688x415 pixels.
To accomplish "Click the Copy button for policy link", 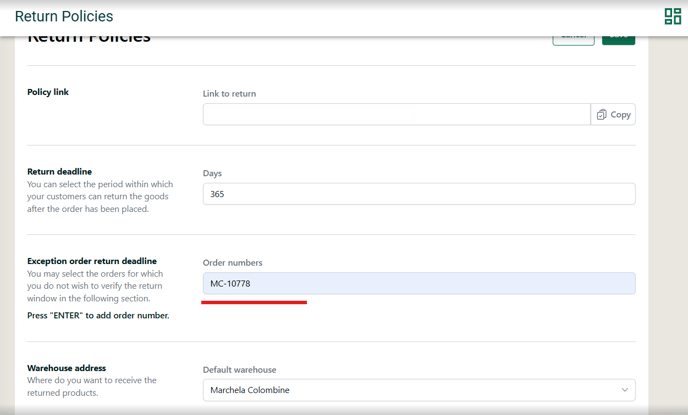I will [613, 115].
